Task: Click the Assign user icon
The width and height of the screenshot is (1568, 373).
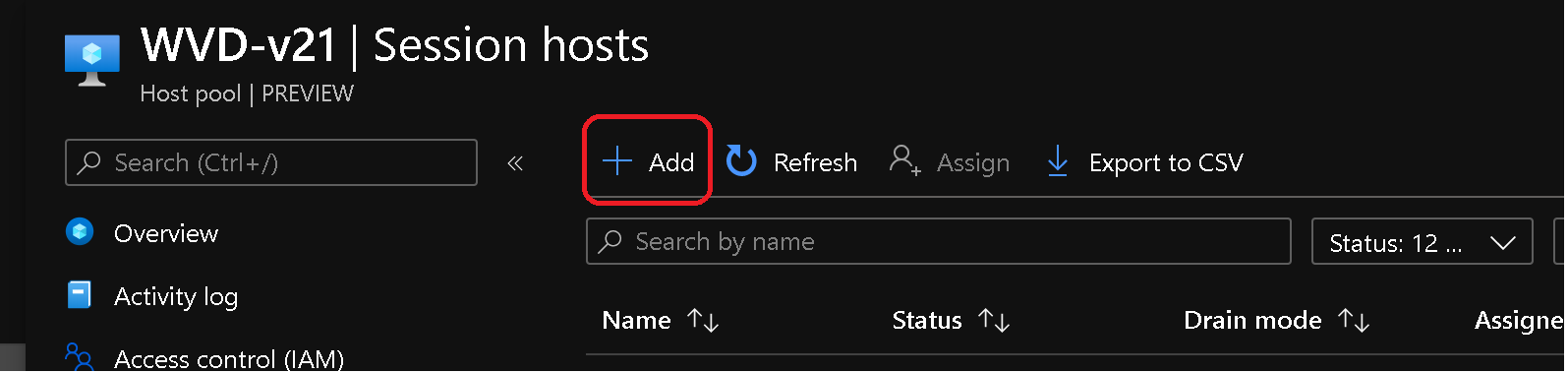Action: 904,160
